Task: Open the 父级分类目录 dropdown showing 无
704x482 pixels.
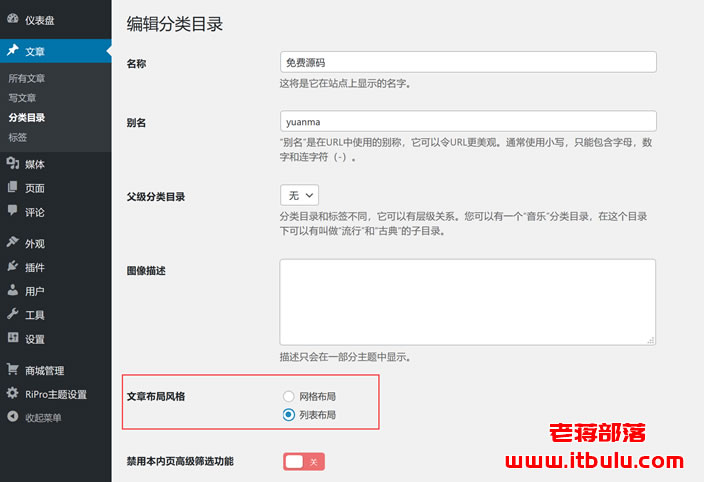Action: [x=299, y=195]
